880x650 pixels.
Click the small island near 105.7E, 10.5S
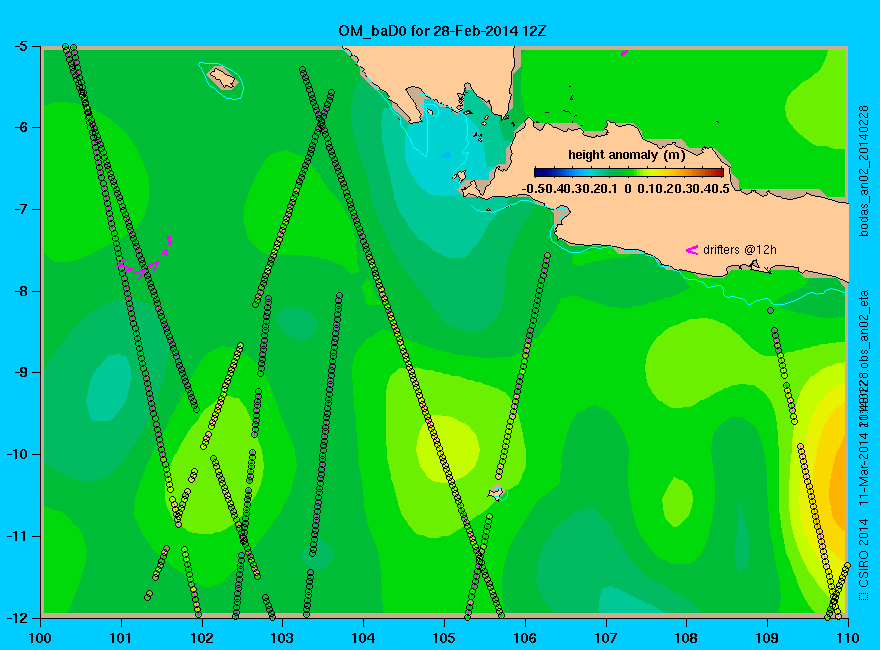click(496, 492)
